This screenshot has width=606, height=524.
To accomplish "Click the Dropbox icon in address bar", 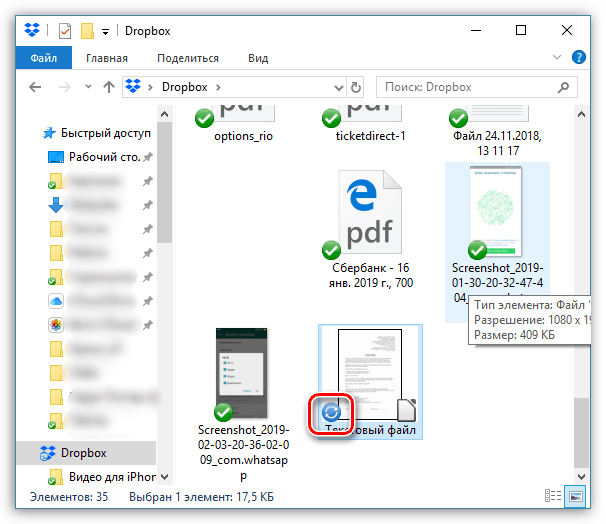I will click(133, 86).
